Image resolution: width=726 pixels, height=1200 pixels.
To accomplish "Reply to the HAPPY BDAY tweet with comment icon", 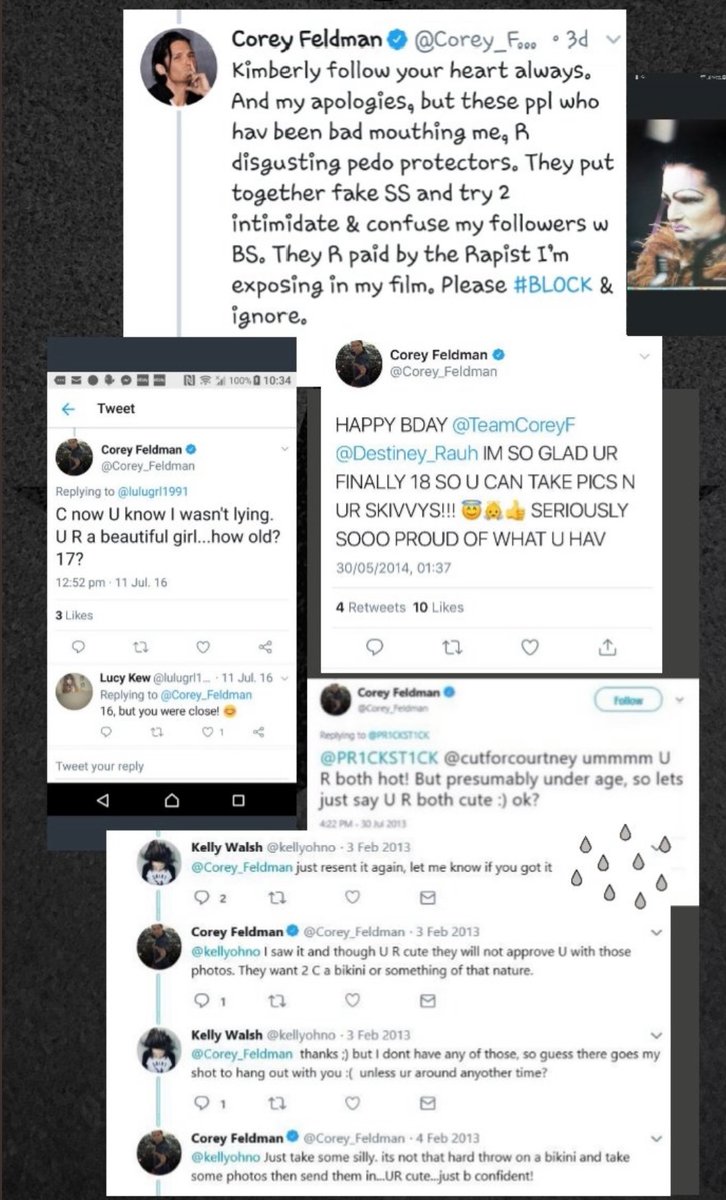I will [x=374, y=648].
